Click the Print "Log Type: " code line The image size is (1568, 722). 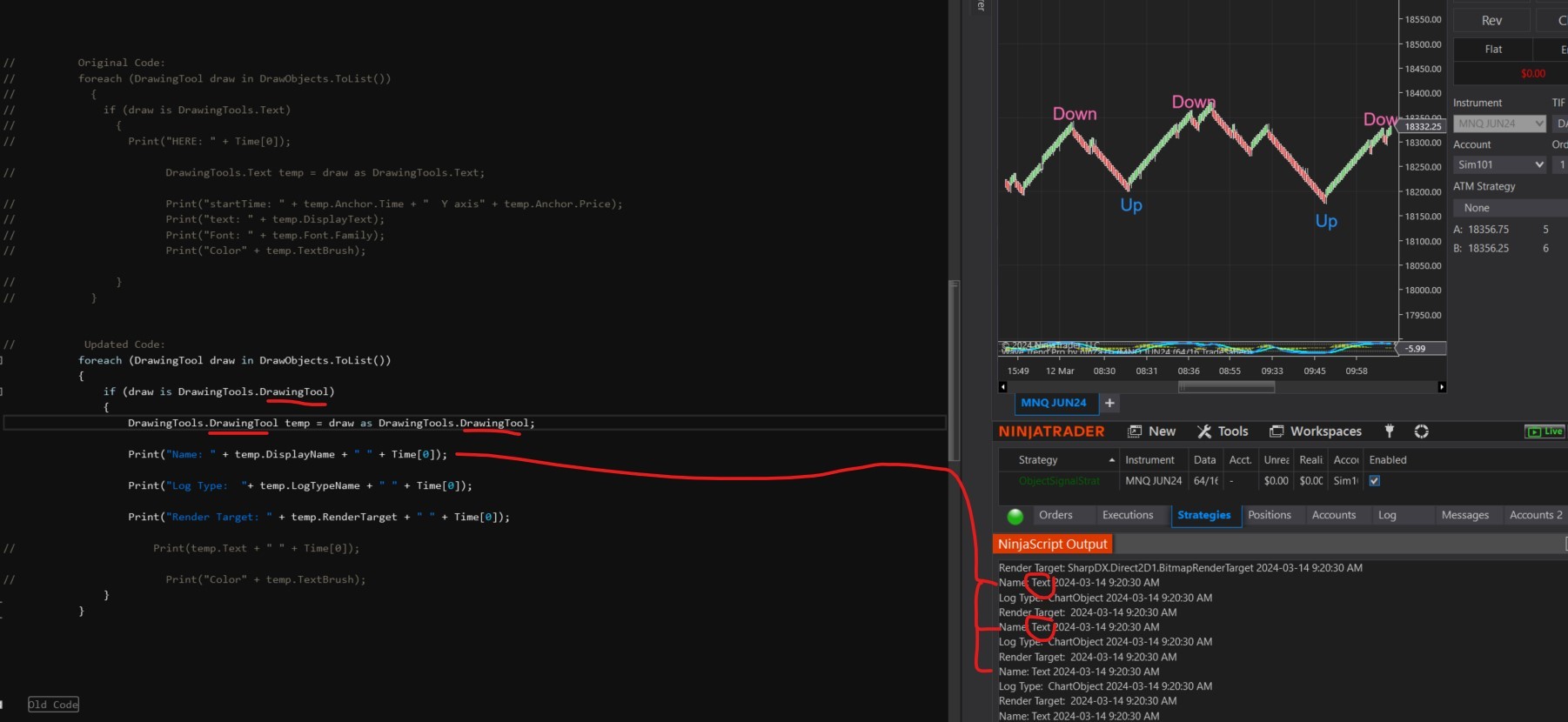pyautogui.click(x=300, y=486)
